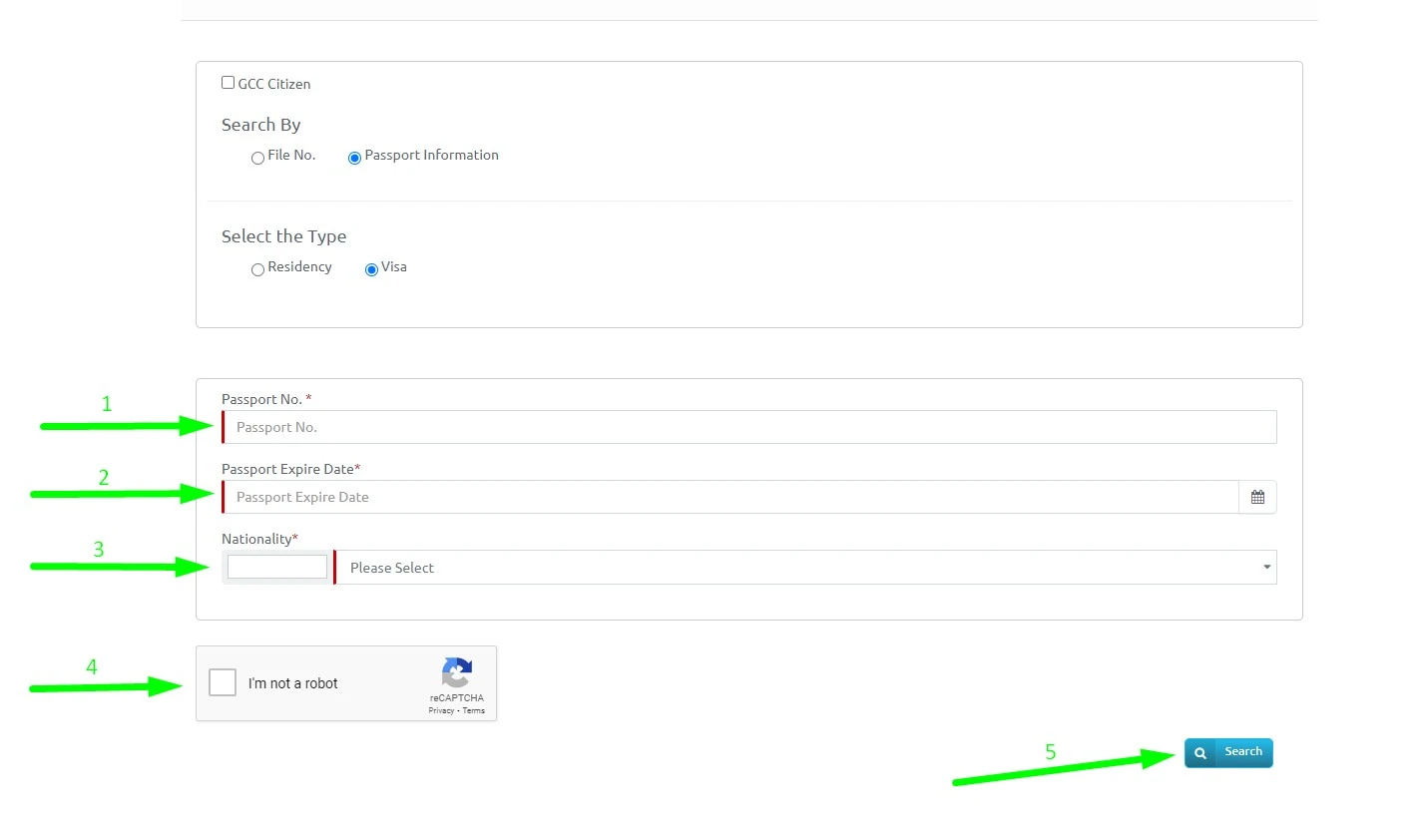This screenshot has height=840, width=1427.
Task: Select the Residency type option
Action: pos(257,269)
